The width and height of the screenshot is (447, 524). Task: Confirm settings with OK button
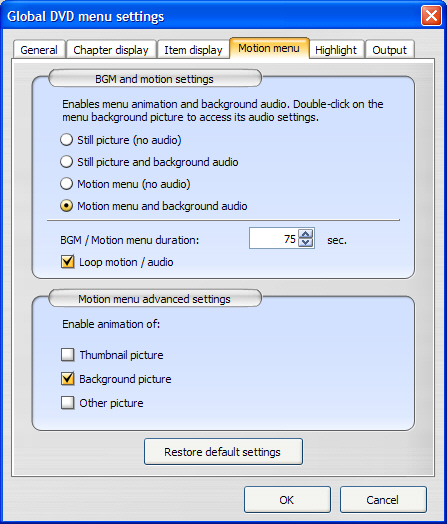click(x=287, y=500)
